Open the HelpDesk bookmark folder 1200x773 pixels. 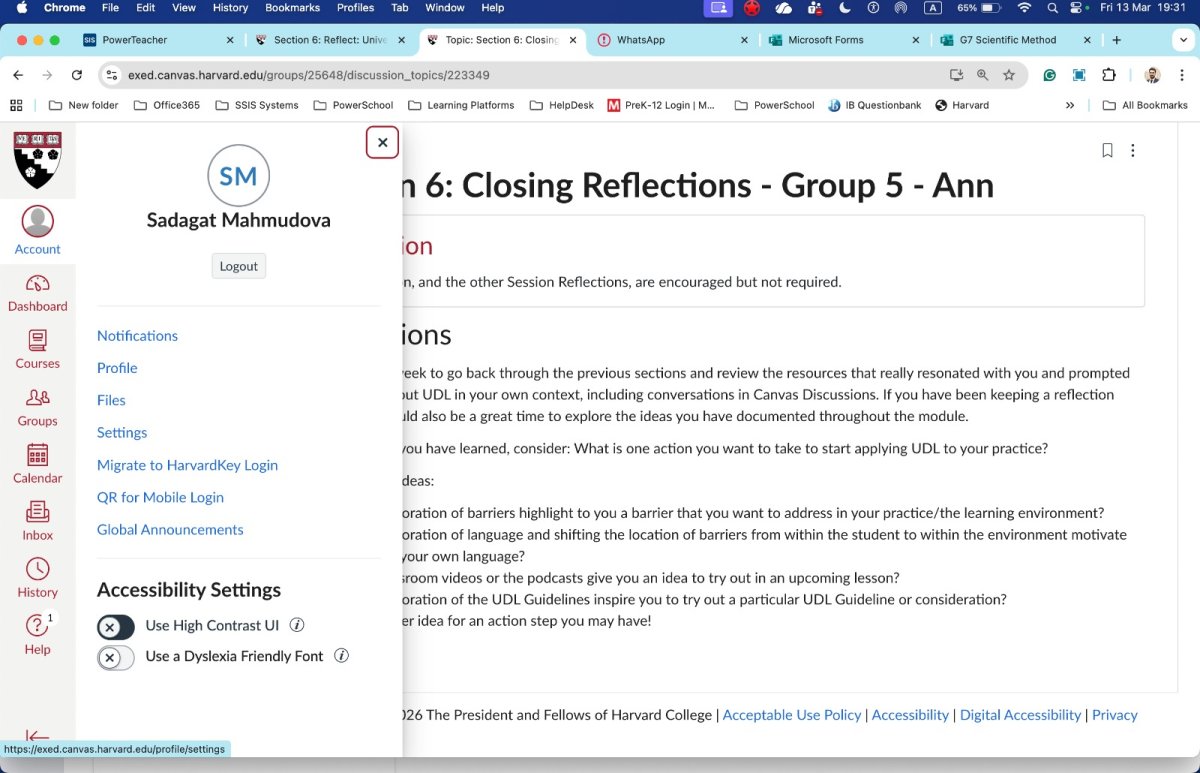(x=561, y=105)
